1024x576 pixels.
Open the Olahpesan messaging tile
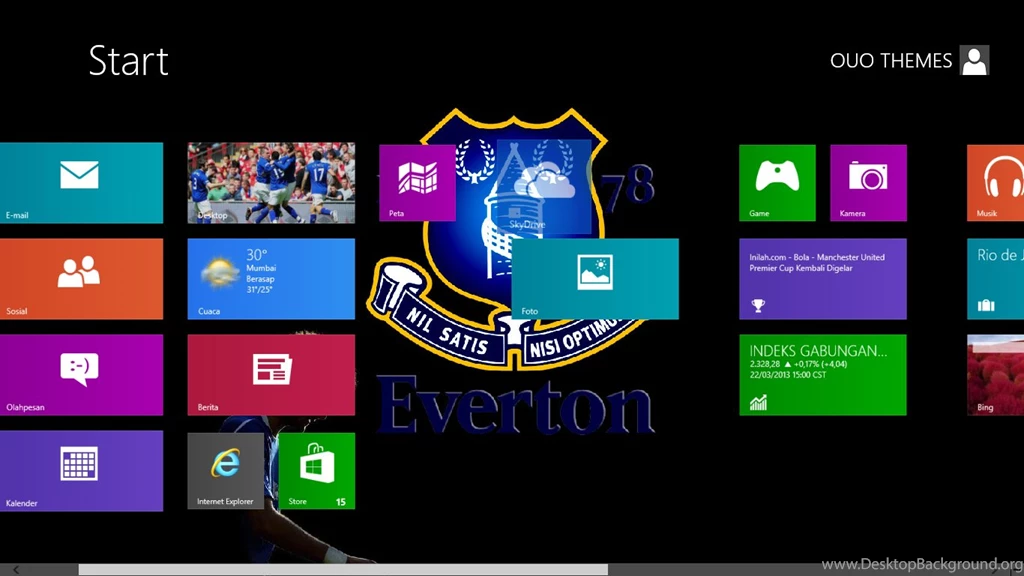80,375
